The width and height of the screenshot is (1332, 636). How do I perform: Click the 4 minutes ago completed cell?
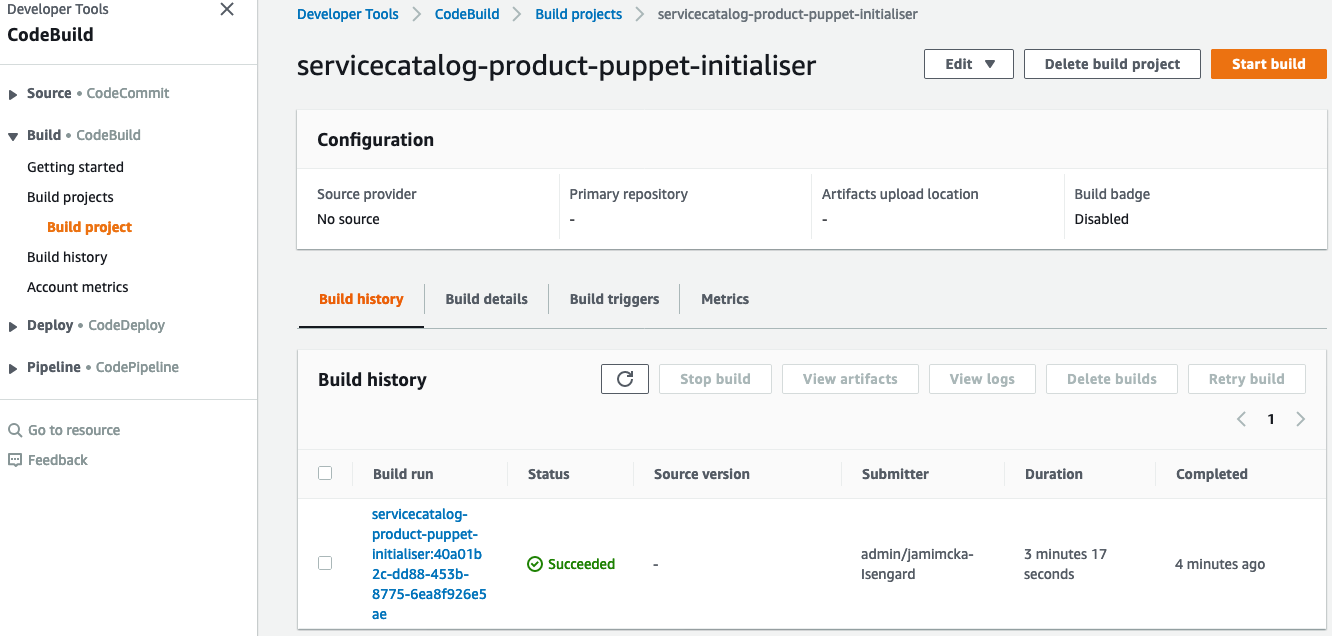(x=1220, y=564)
